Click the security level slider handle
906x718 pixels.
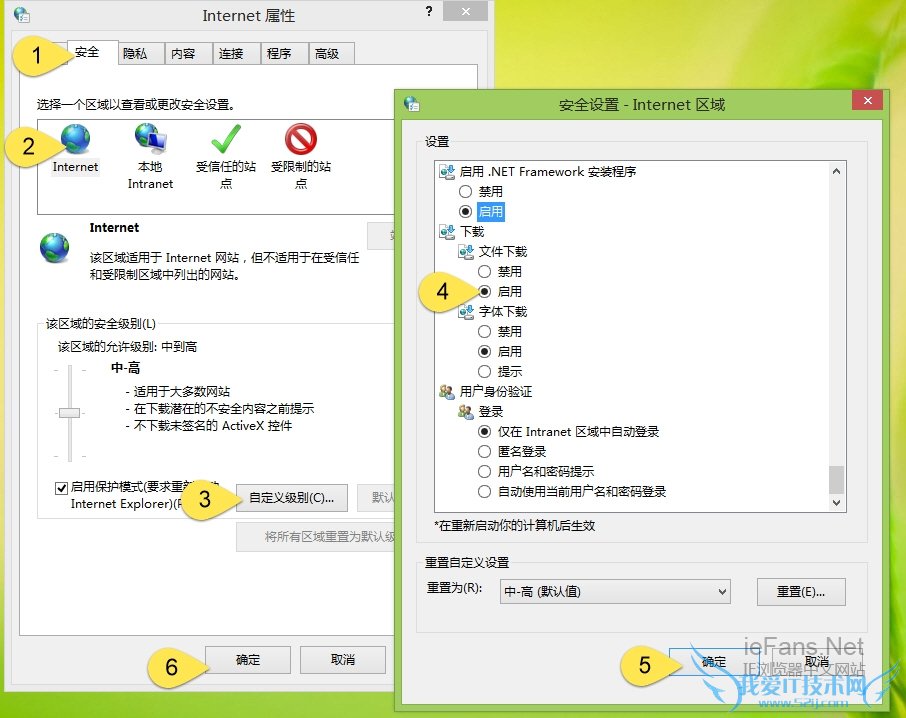click(x=70, y=413)
